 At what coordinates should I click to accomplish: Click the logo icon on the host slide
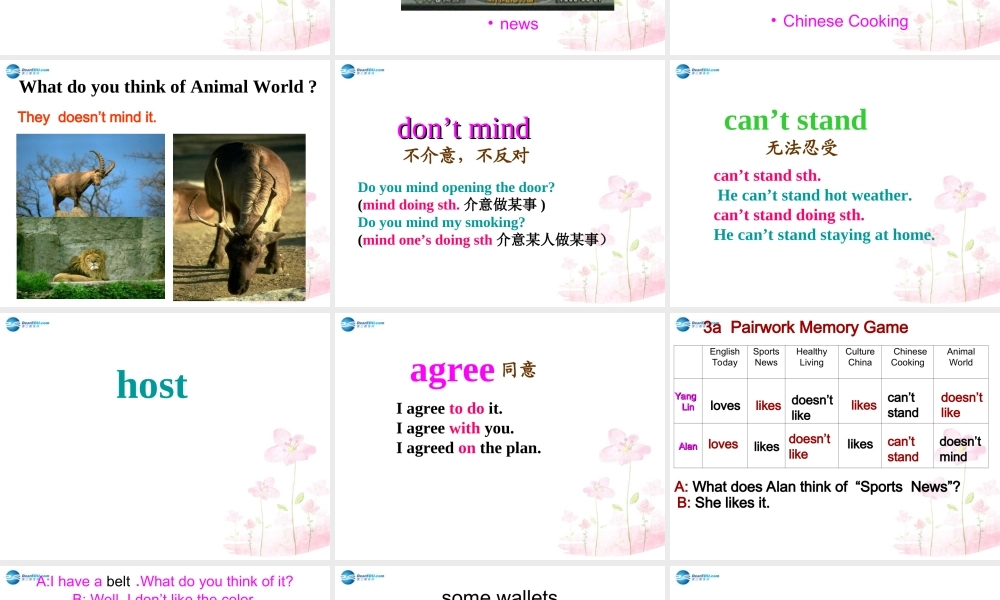point(13,323)
